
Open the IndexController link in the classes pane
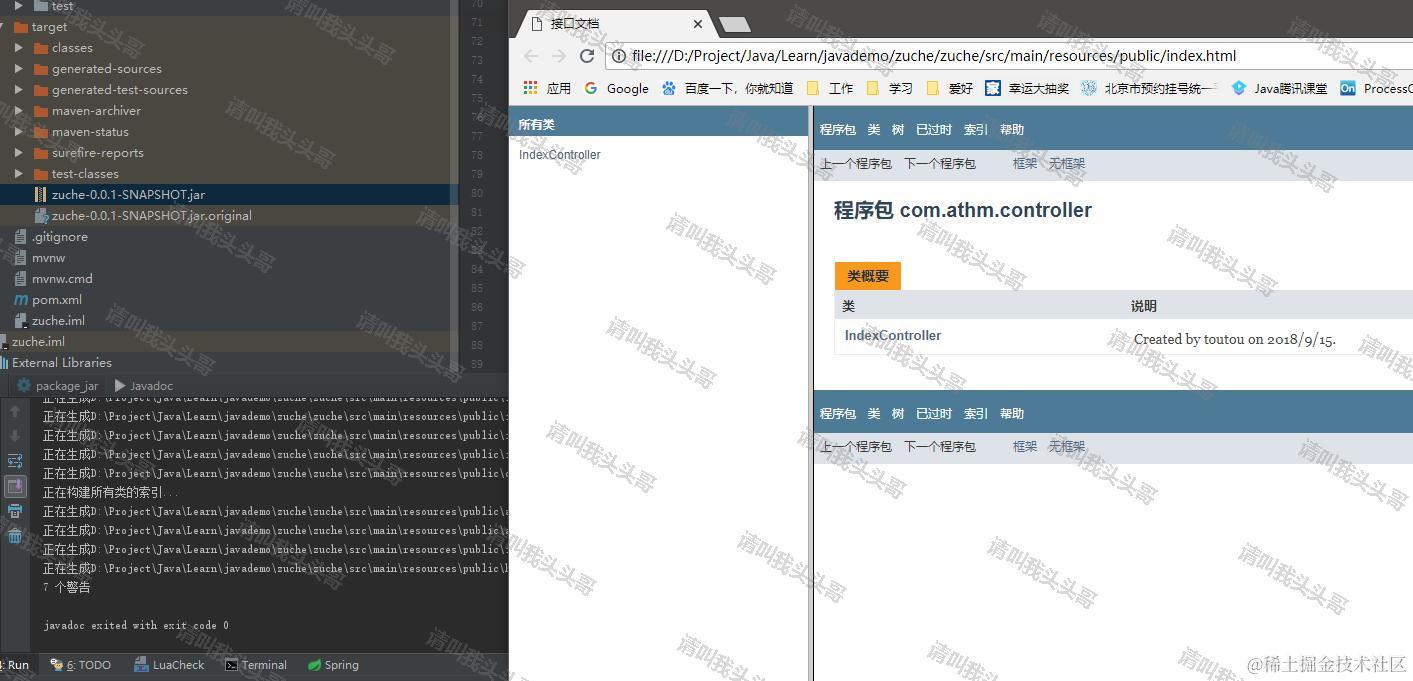559,154
